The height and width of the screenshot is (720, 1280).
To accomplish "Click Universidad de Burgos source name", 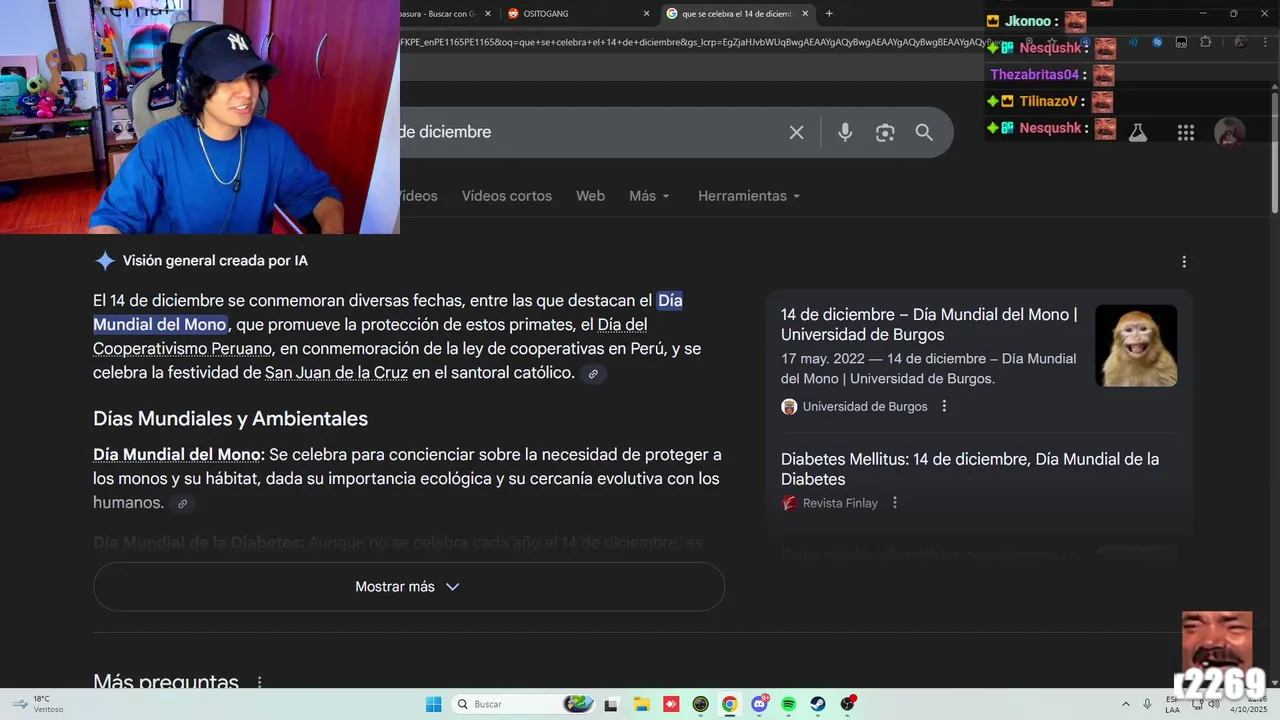I will click(x=865, y=406).
